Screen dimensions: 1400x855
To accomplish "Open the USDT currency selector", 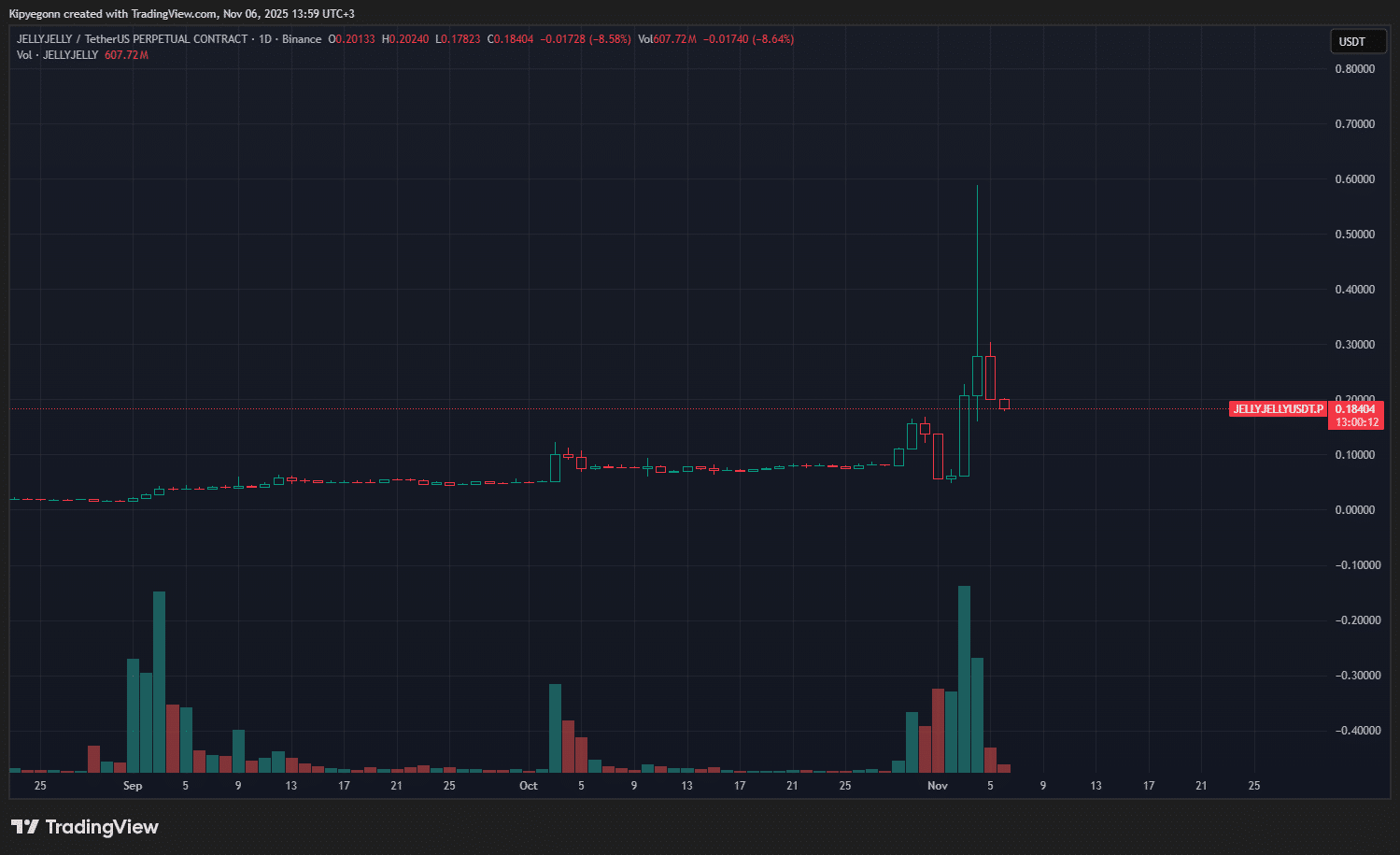I will [x=1357, y=41].
